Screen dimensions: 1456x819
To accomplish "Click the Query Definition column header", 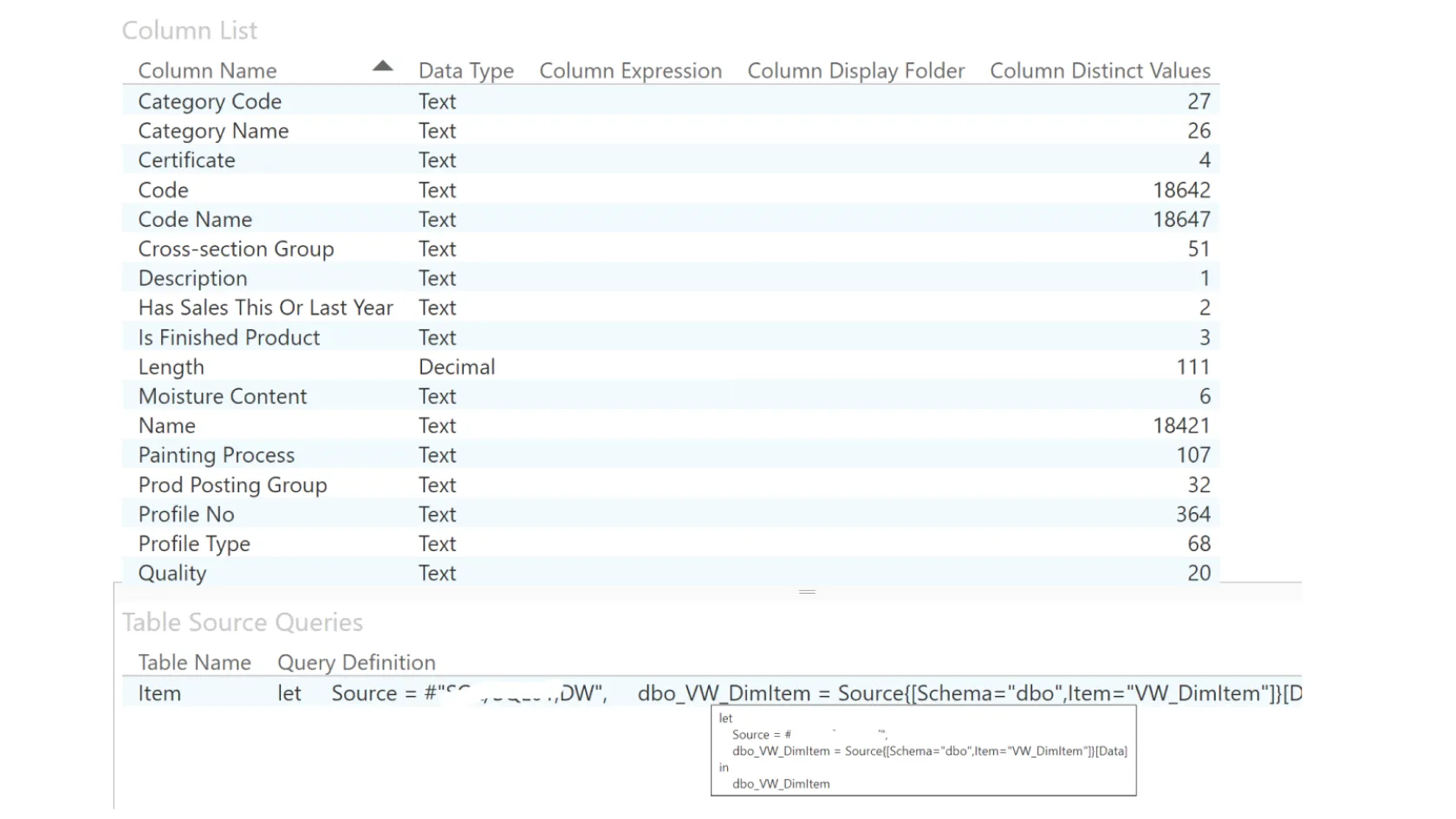I will (356, 662).
